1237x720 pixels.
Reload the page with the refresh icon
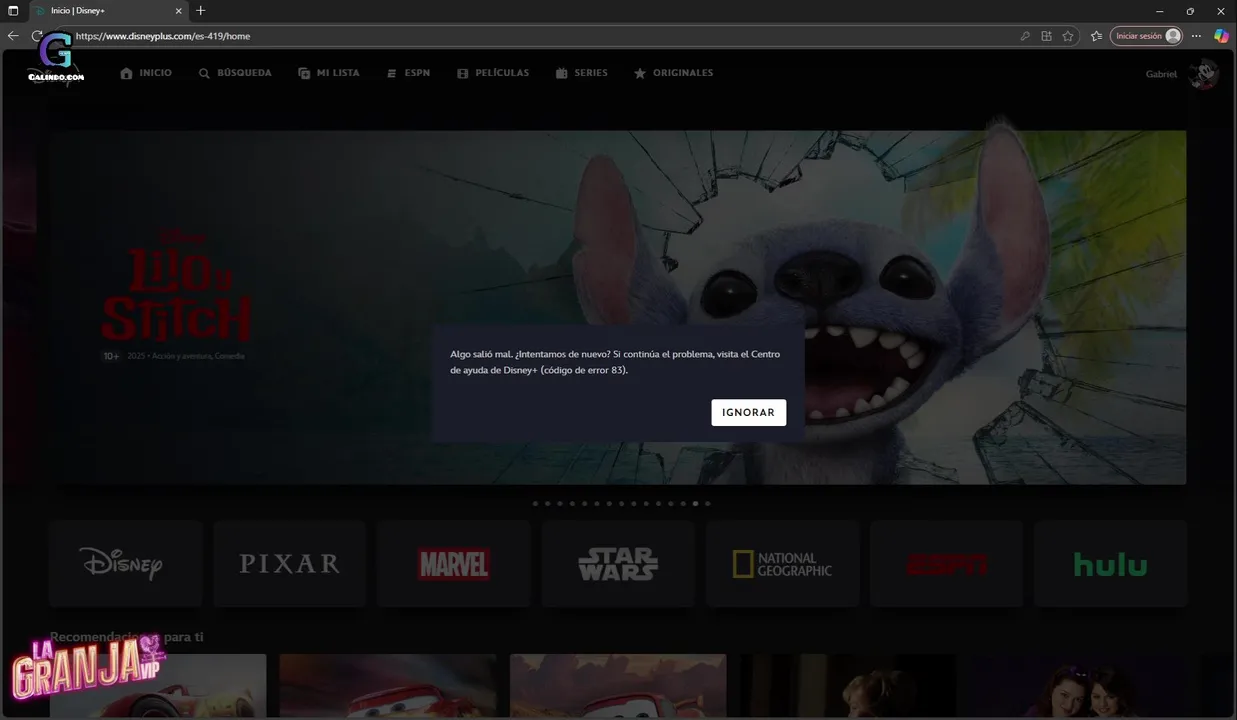[38, 36]
